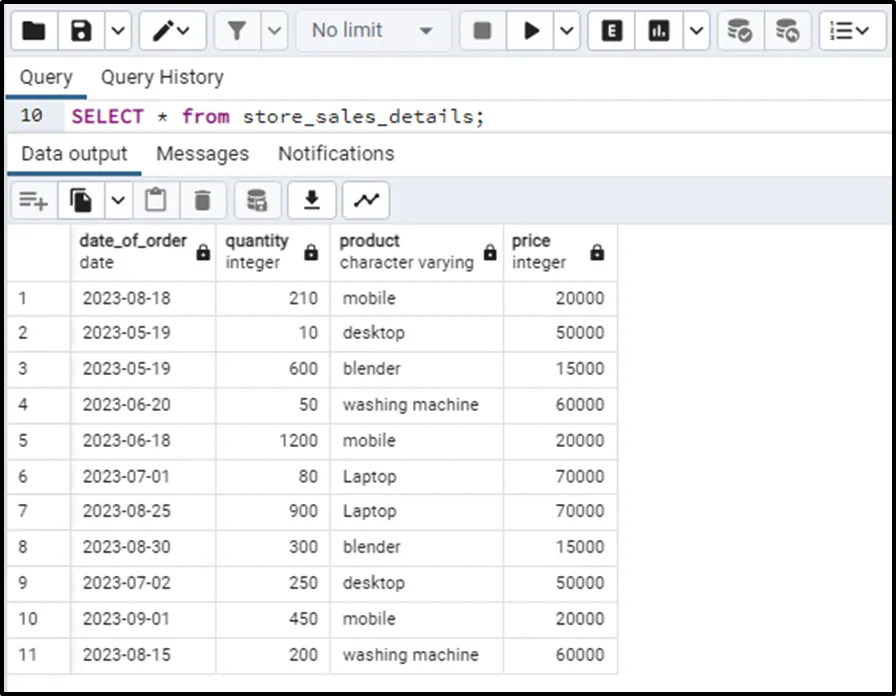This screenshot has width=896, height=696.
Task: Execute the query with play button
Action: click(531, 31)
